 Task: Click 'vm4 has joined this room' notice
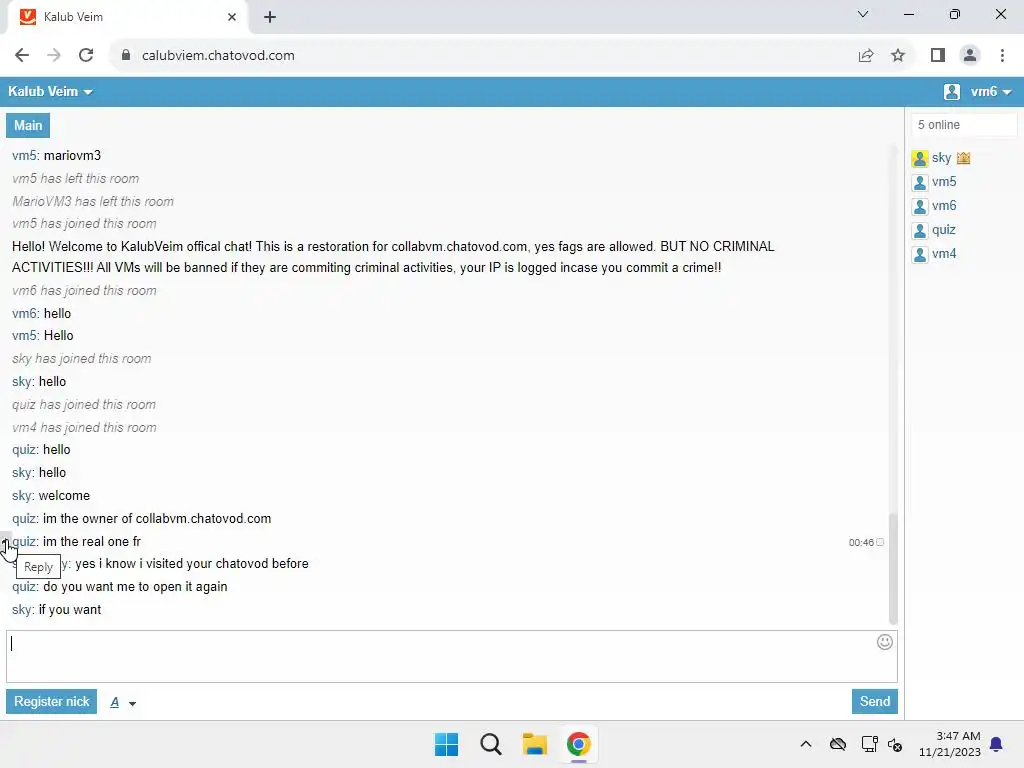[x=84, y=428]
